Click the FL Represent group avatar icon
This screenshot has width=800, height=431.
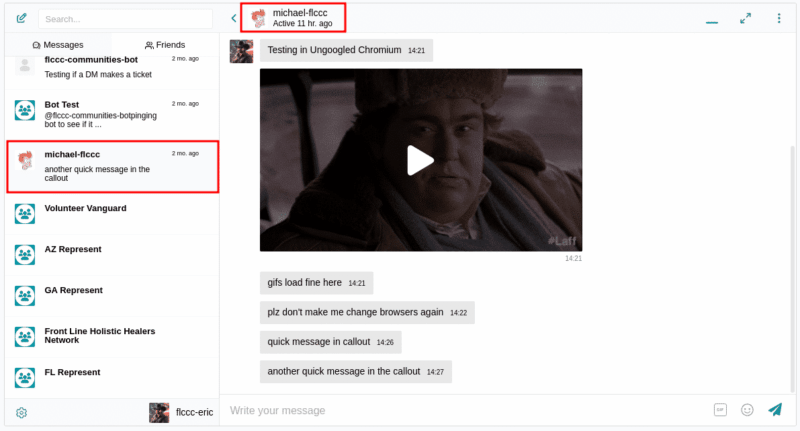click(24, 377)
